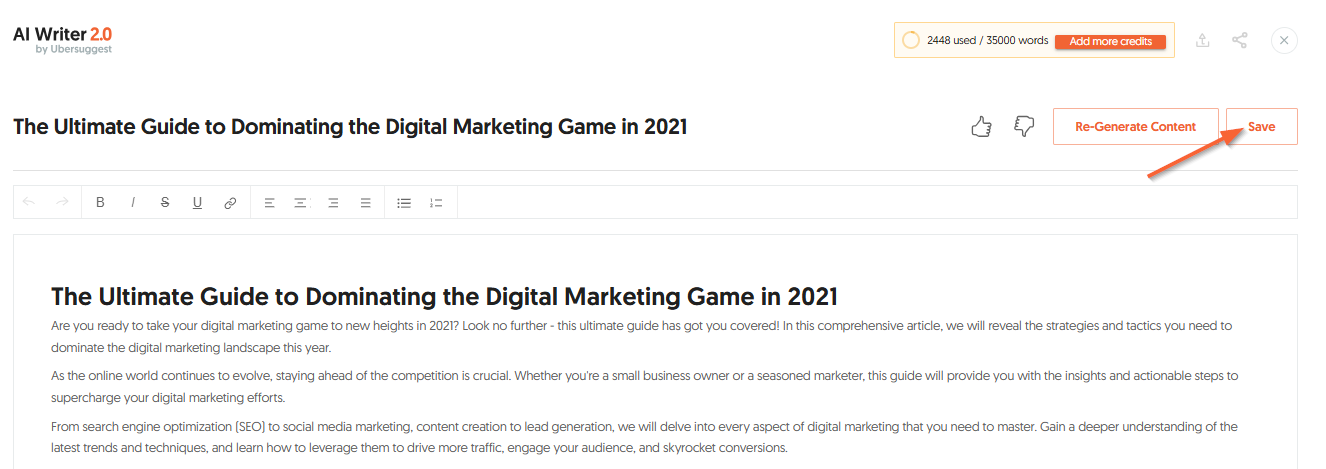Viewport: 1326px width, 469px height.
Task: Center align the text
Action: pos(300,202)
